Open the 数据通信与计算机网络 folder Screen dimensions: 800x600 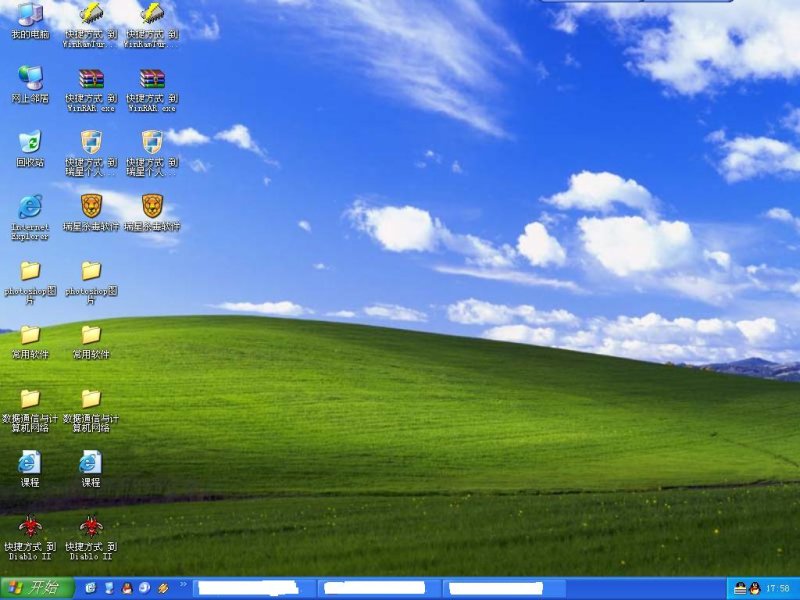[x=28, y=400]
